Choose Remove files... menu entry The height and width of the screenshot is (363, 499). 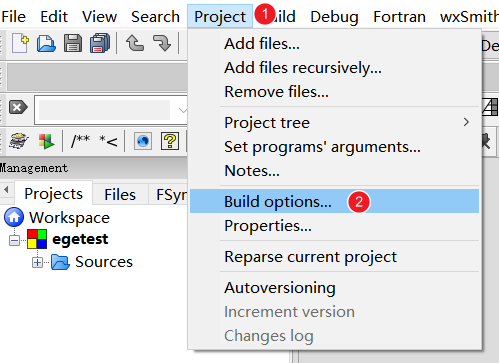coord(334,92)
